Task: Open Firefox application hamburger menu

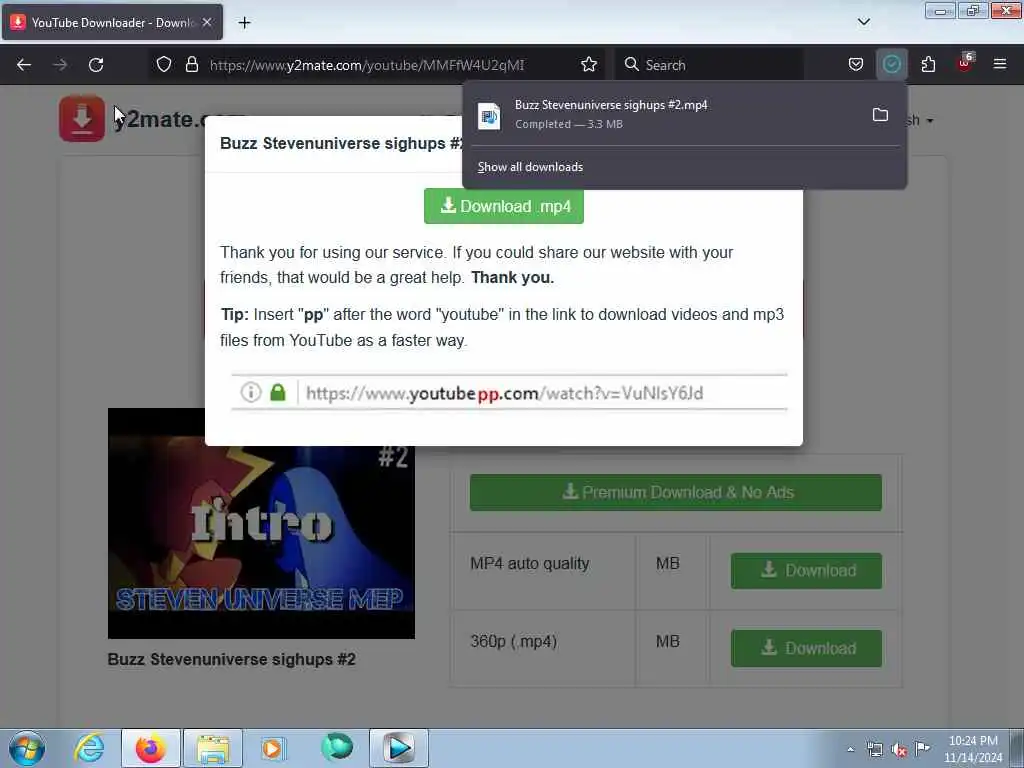Action: click(x=1000, y=65)
